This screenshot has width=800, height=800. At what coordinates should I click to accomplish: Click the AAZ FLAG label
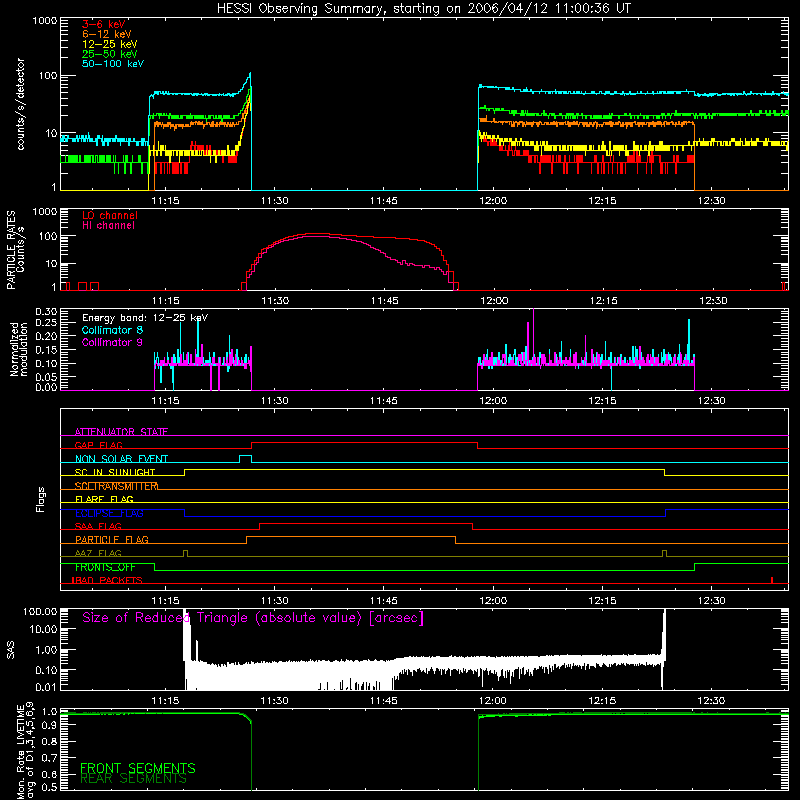[98, 553]
